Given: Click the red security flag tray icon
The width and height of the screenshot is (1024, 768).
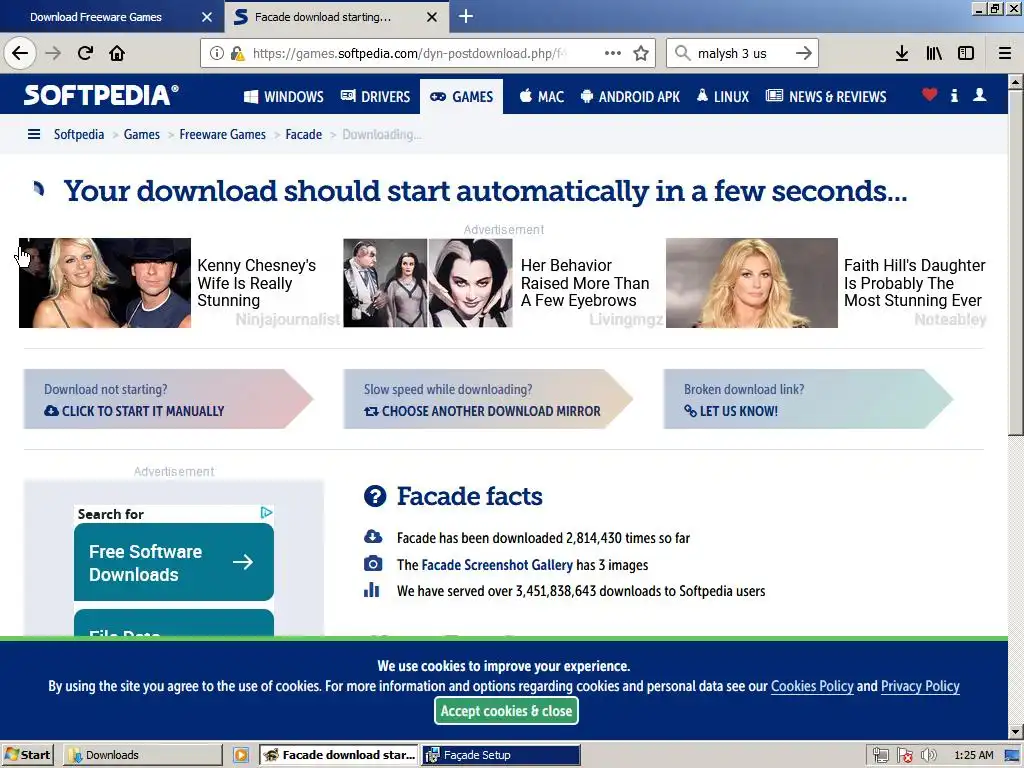Looking at the screenshot, I should click(x=905, y=756).
